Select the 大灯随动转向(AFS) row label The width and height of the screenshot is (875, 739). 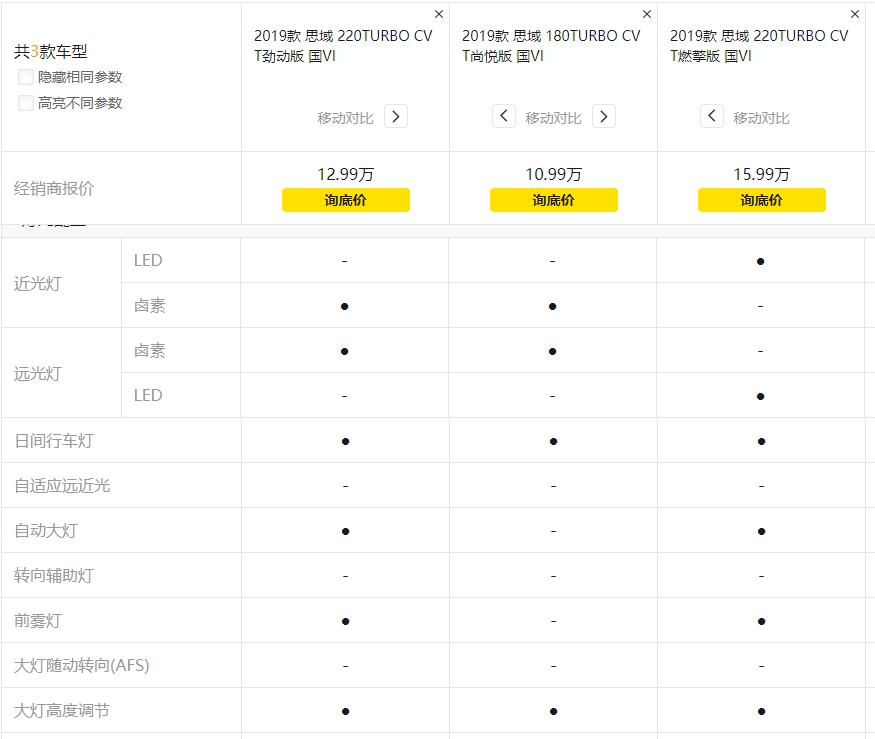point(82,665)
